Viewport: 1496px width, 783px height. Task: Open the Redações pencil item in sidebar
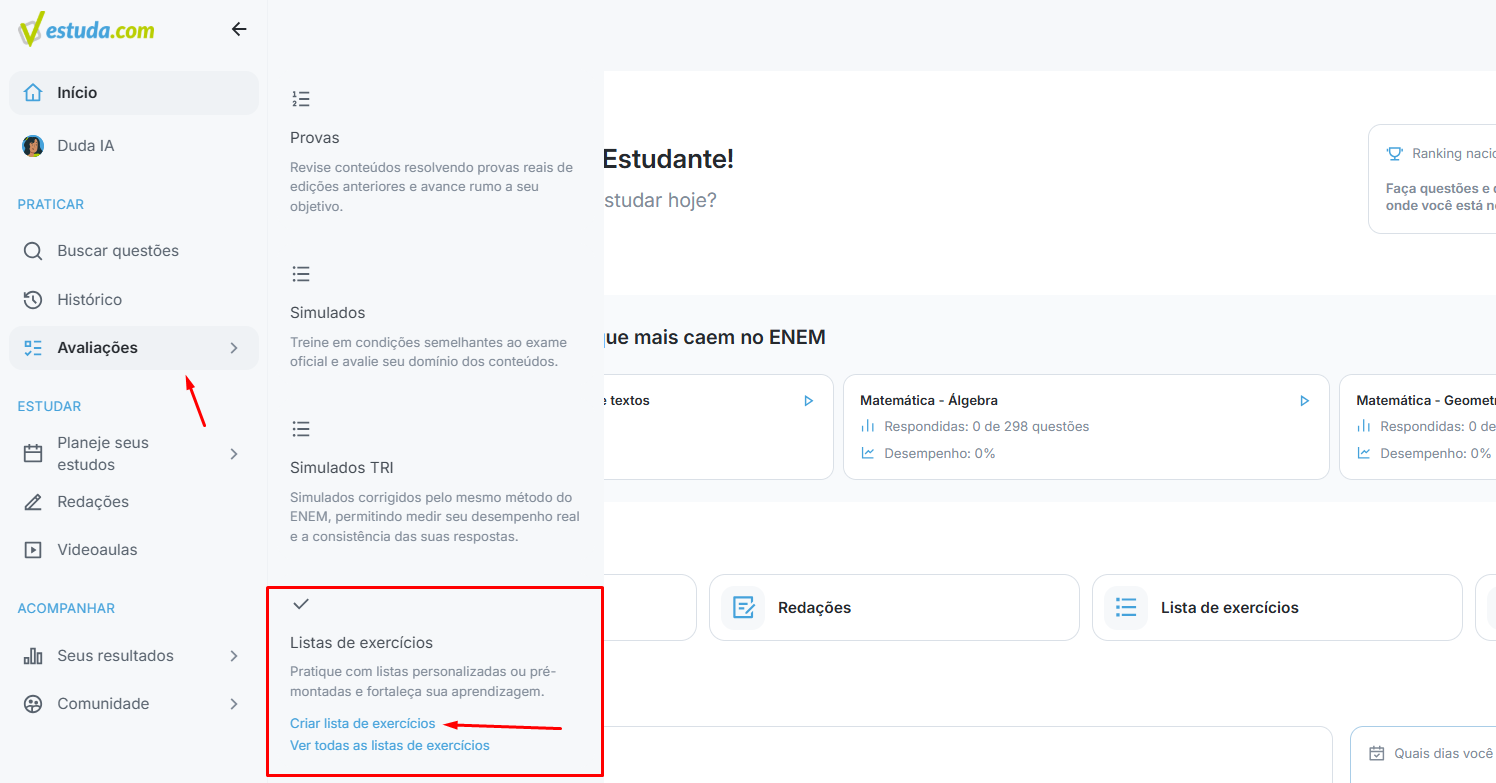[x=134, y=502]
